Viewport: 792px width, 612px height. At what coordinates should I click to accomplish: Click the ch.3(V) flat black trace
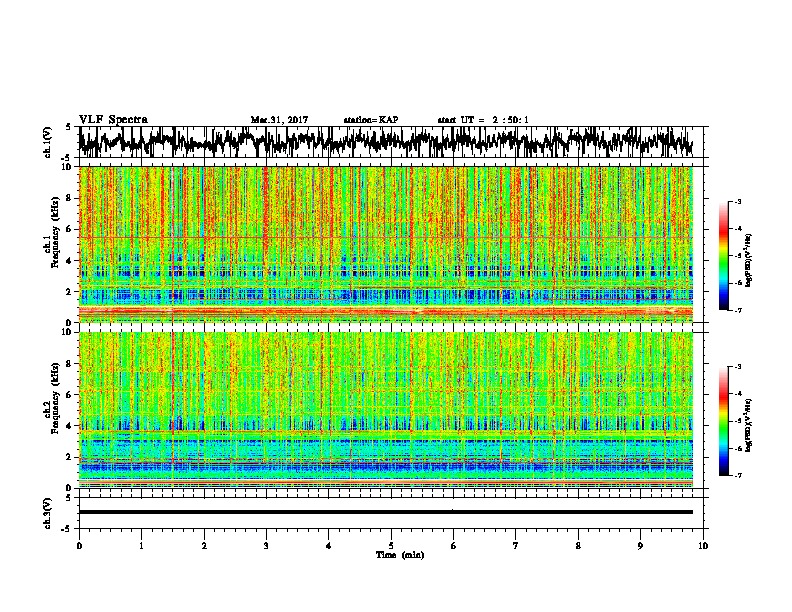pos(386,512)
